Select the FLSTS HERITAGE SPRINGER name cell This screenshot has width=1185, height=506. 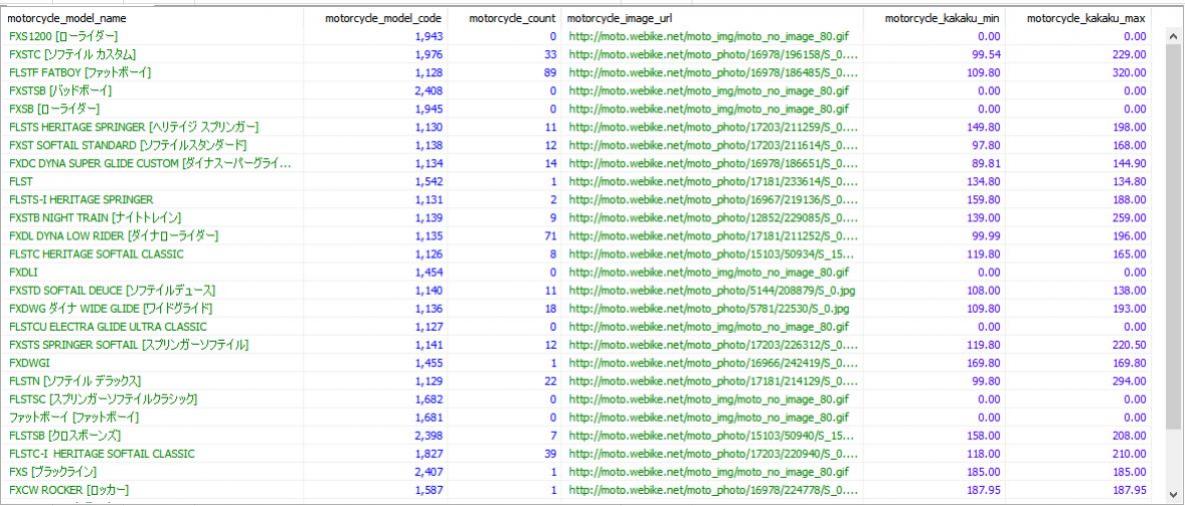pyautogui.click(x=151, y=127)
